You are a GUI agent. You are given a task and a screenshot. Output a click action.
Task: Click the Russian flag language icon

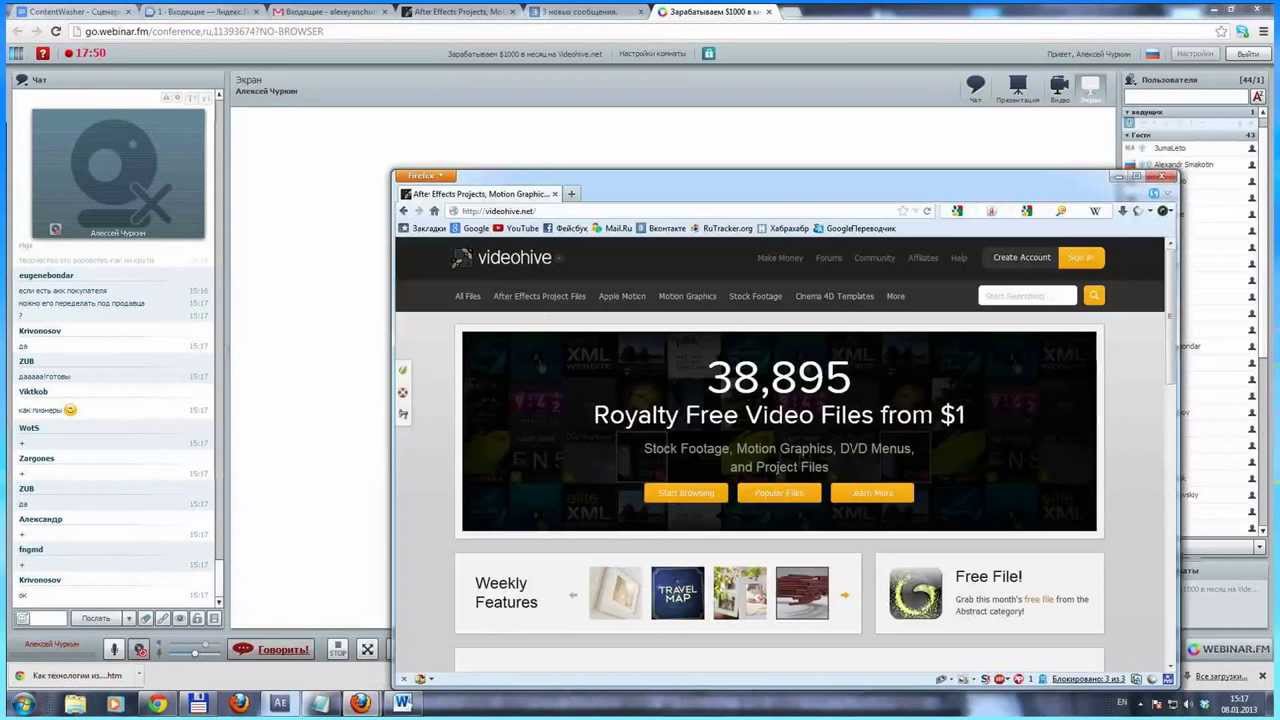[1152, 54]
